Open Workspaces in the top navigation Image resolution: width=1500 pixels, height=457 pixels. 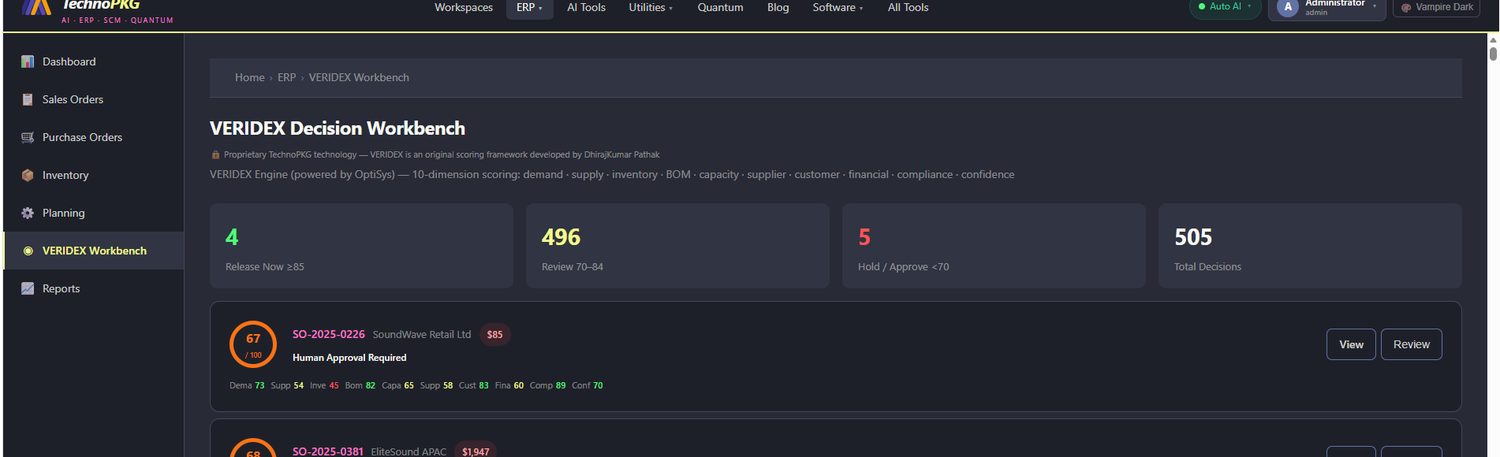(464, 8)
